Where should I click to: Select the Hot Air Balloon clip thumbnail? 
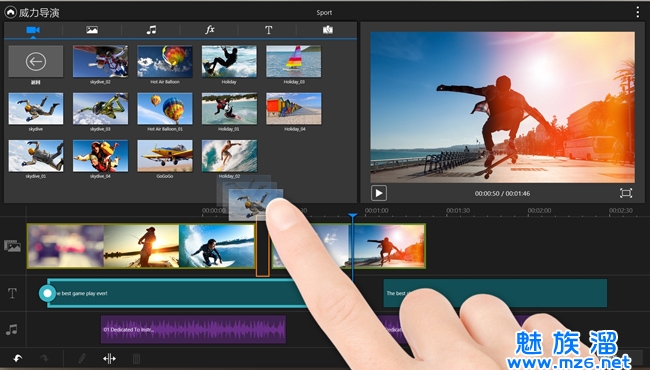[165, 61]
